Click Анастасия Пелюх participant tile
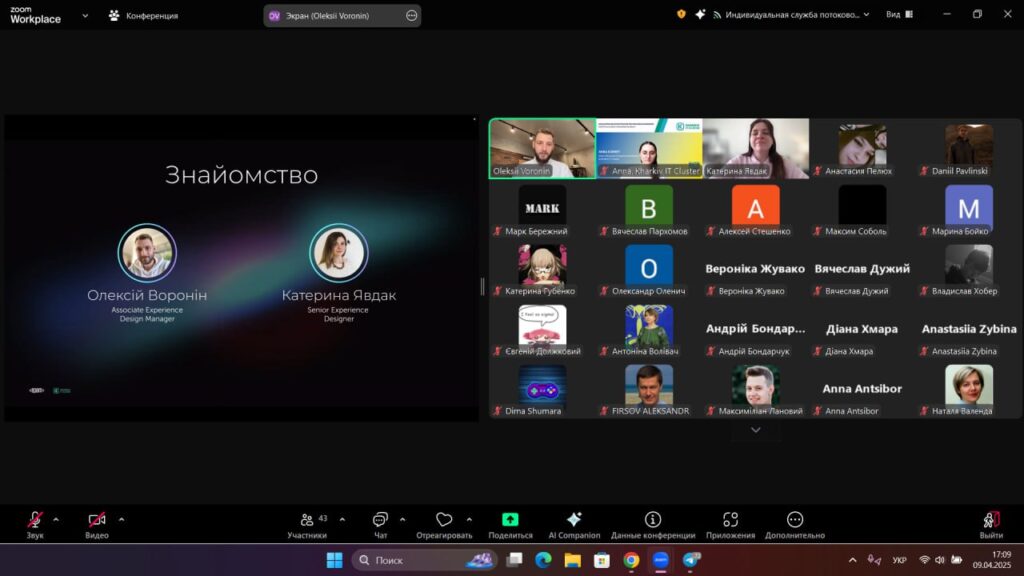The width and height of the screenshot is (1024, 576). [862, 148]
